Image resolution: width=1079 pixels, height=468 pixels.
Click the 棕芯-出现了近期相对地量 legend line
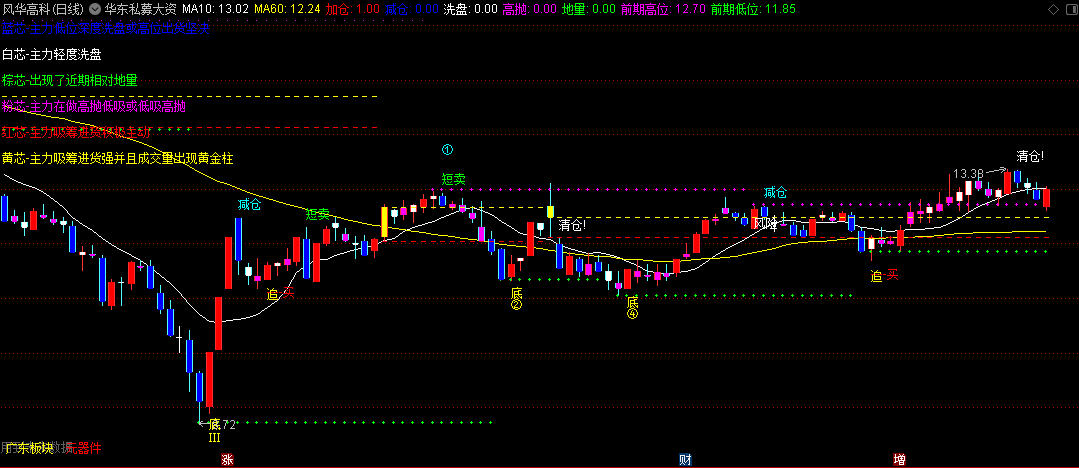[70, 80]
